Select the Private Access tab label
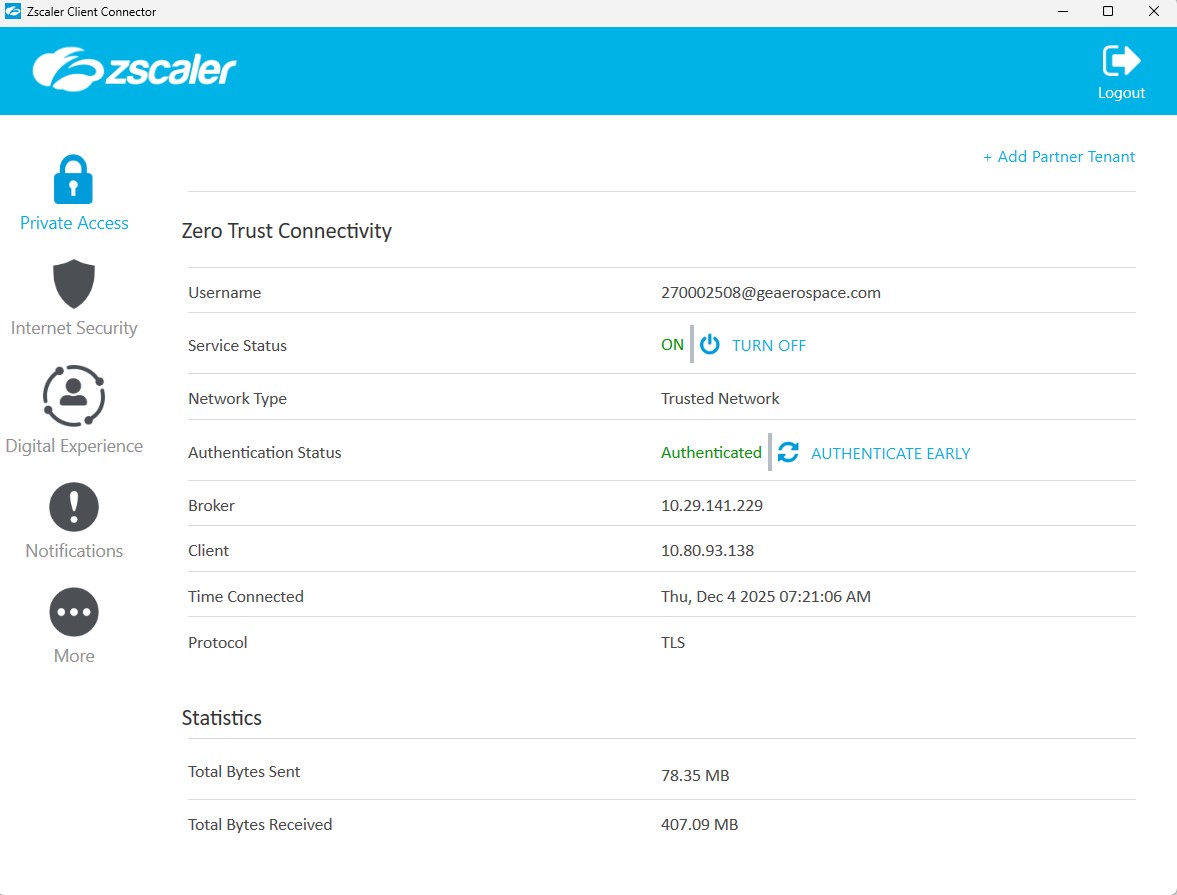The height and width of the screenshot is (895, 1177). point(74,223)
